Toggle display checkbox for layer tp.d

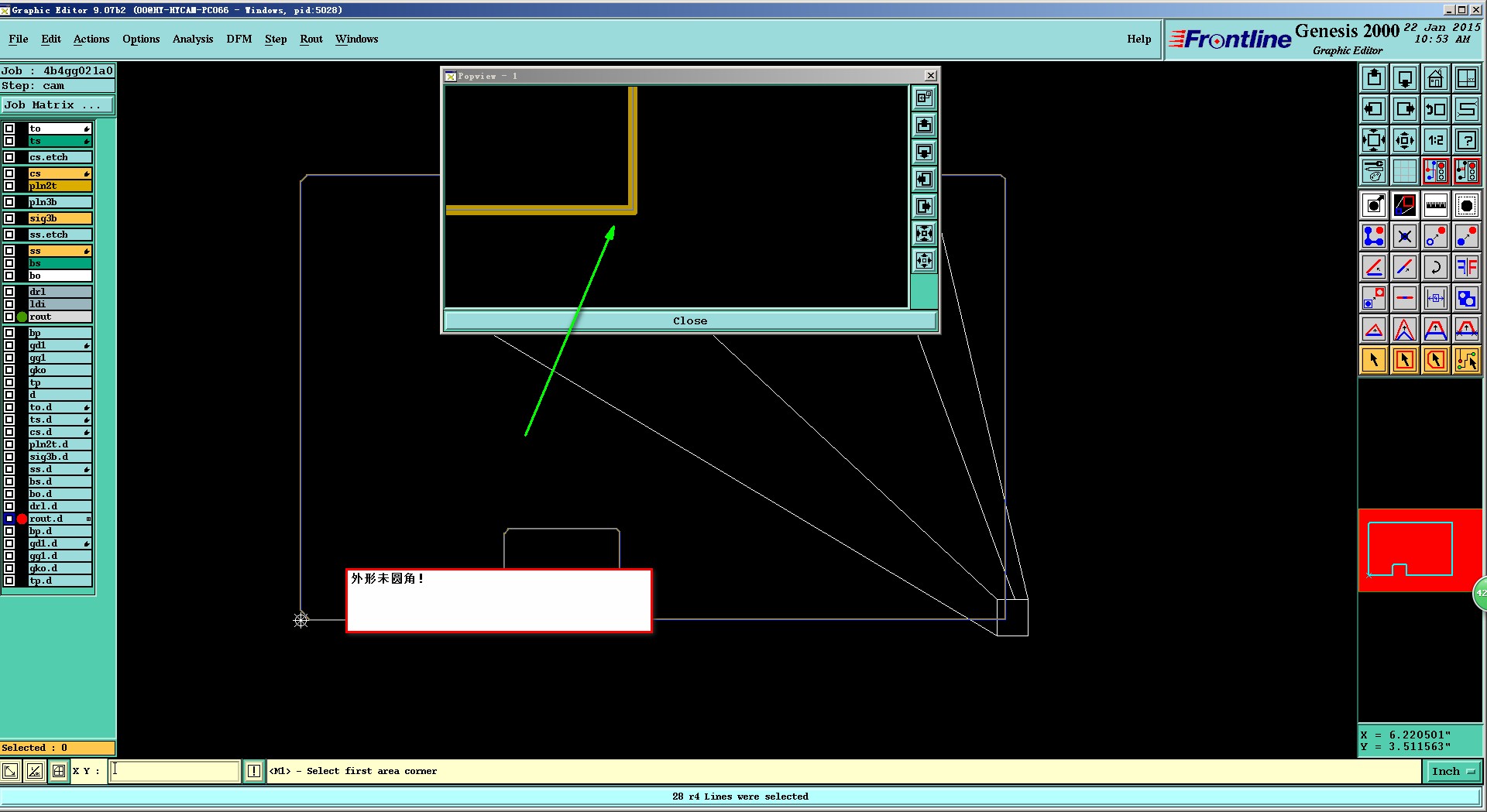pyautogui.click(x=9, y=581)
